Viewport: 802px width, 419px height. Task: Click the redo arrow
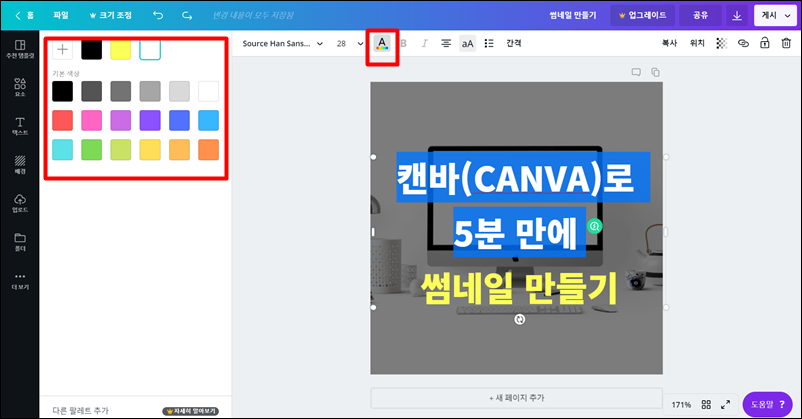[187, 15]
